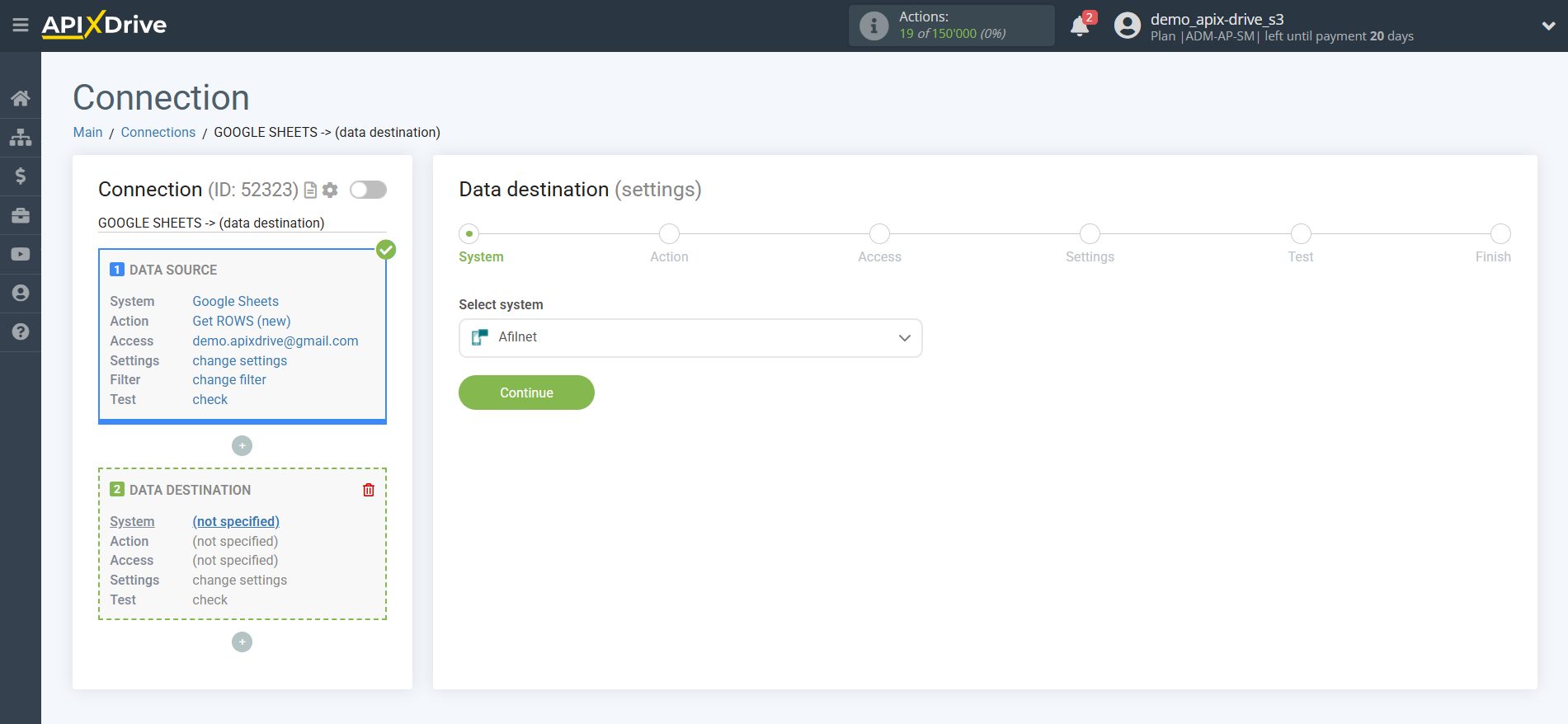Open the YouTube video icon in sidebar
The height and width of the screenshot is (724, 1568).
21,254
